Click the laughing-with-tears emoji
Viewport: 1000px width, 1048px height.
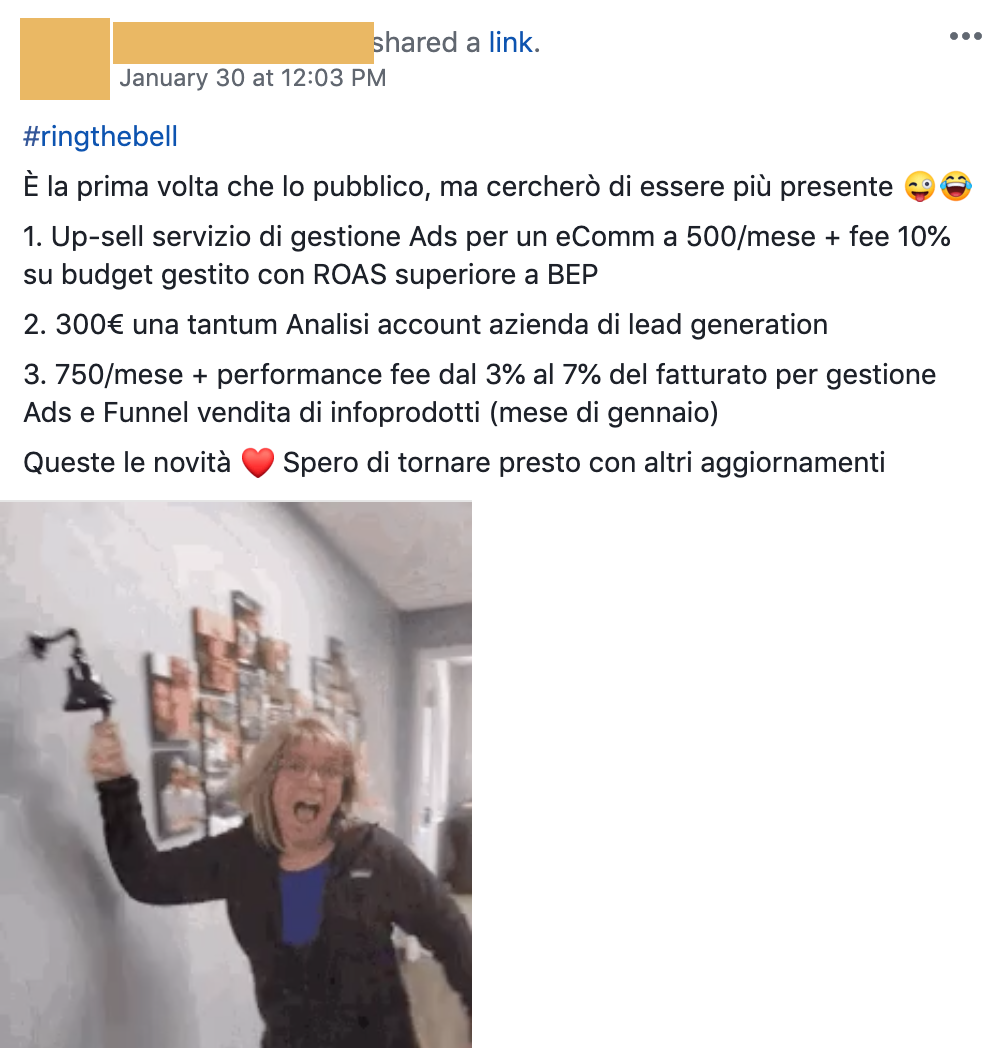[956, 186]
